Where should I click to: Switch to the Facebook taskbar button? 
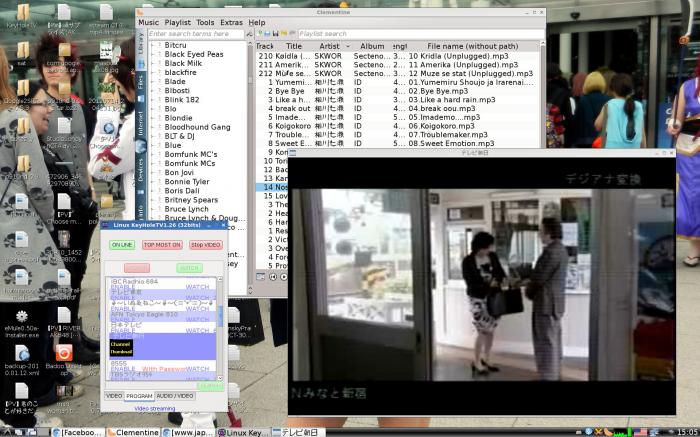(78, 432)
